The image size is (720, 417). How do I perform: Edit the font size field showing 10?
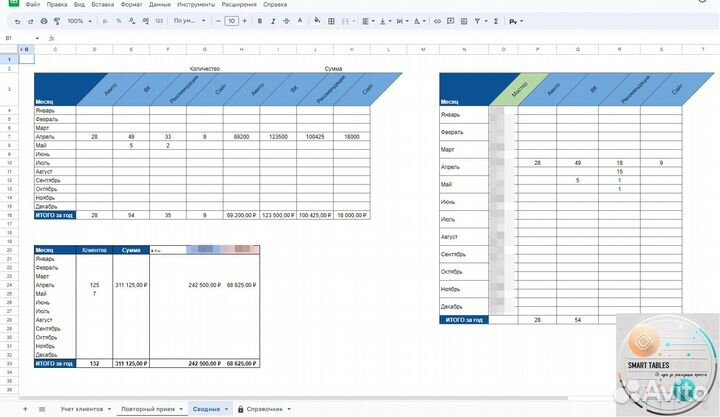tap(231, 21)
